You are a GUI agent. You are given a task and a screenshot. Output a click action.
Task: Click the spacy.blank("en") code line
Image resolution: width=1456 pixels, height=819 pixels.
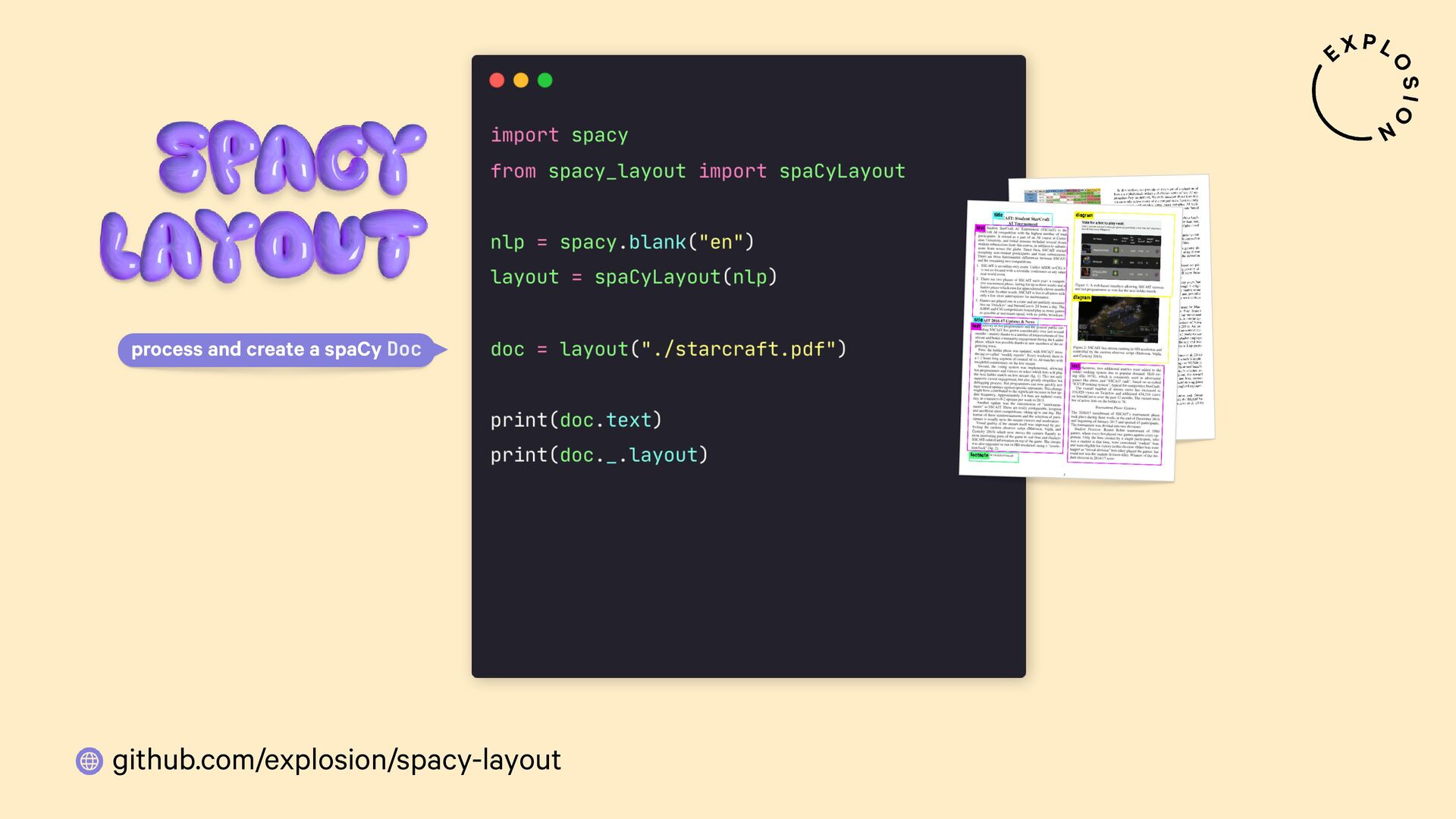622,243
